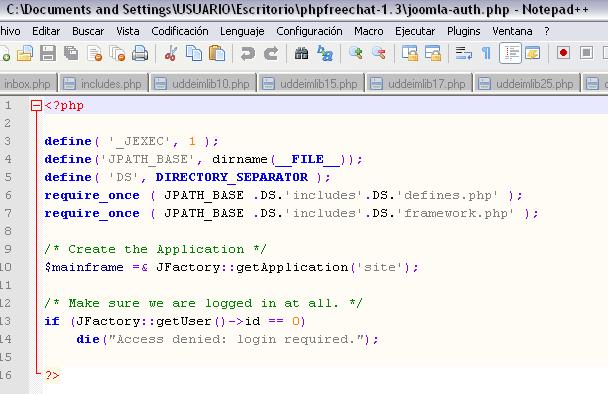The width and height of the screenshot is (608, 394).
Task: Save the current file with Save icon
Action: coord(48,53)
